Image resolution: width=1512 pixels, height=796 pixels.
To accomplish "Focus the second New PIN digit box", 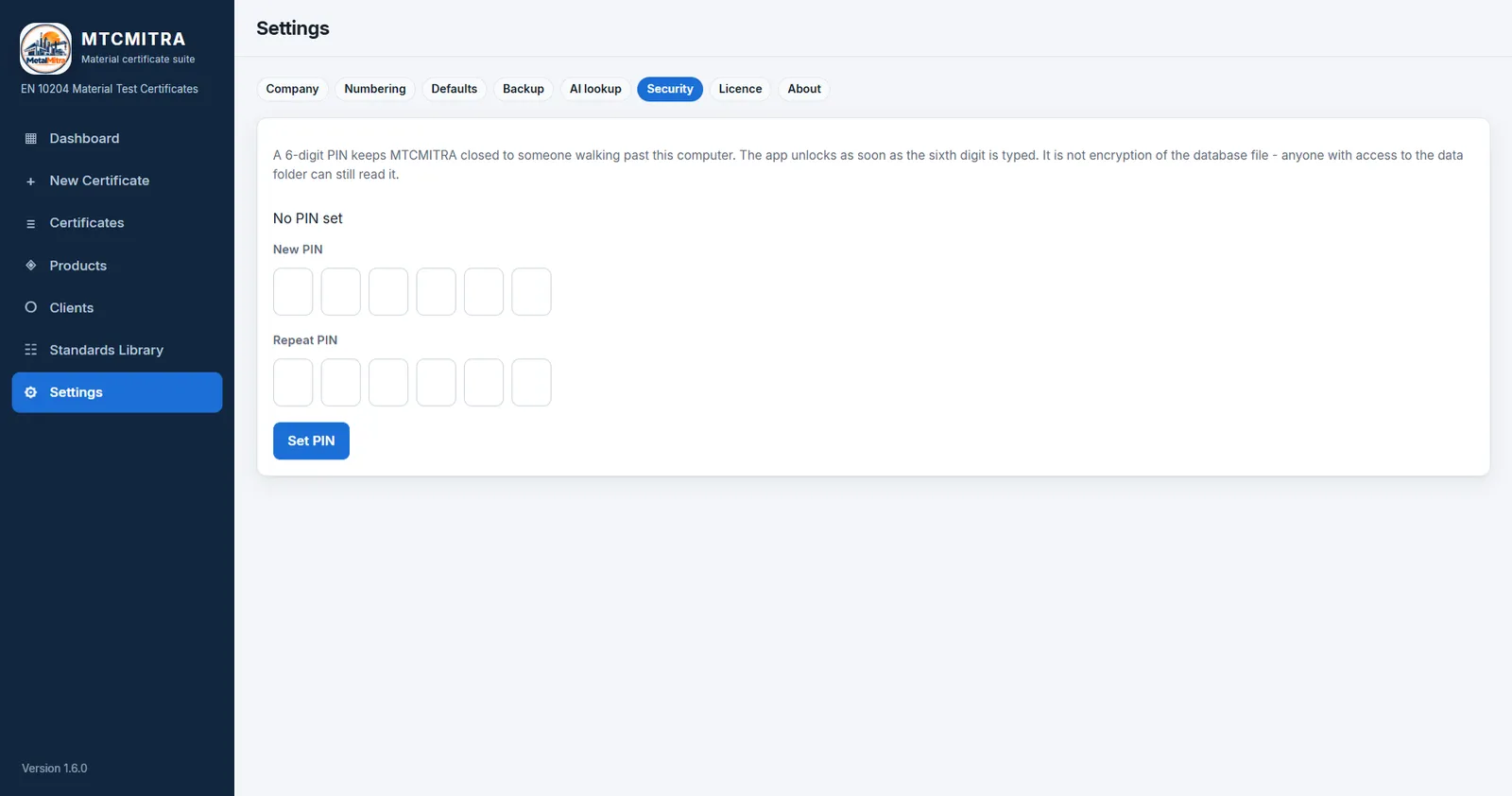I will [340, 292].
